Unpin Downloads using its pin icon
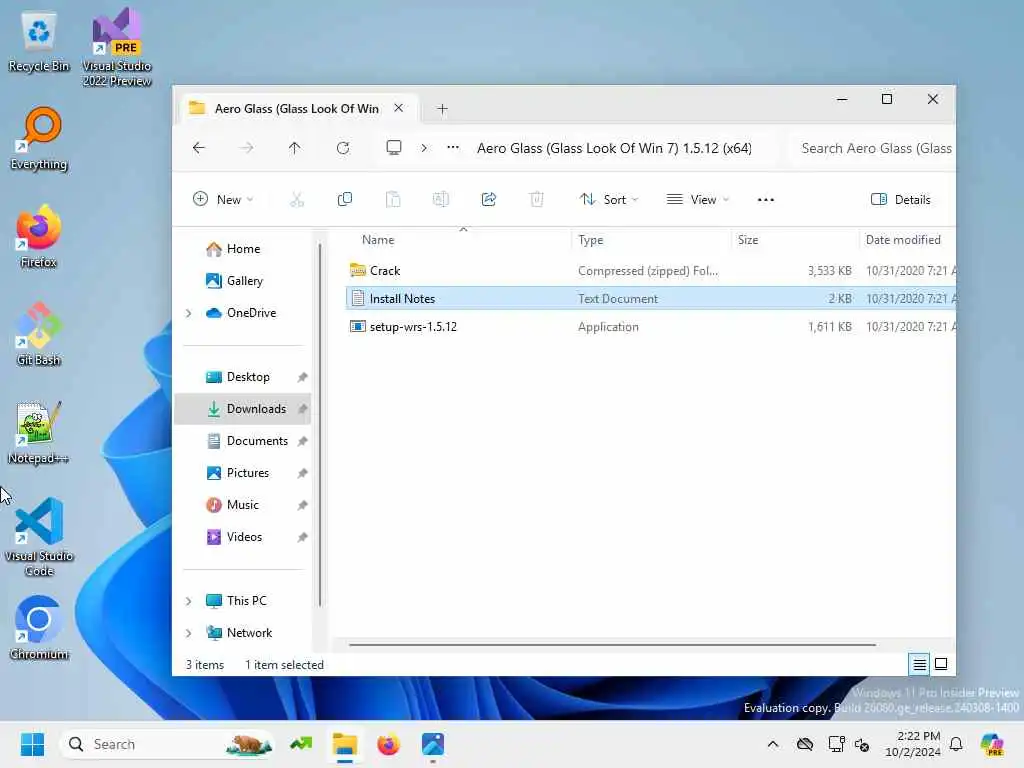The image size is (1024, 768). coord(302,409)
